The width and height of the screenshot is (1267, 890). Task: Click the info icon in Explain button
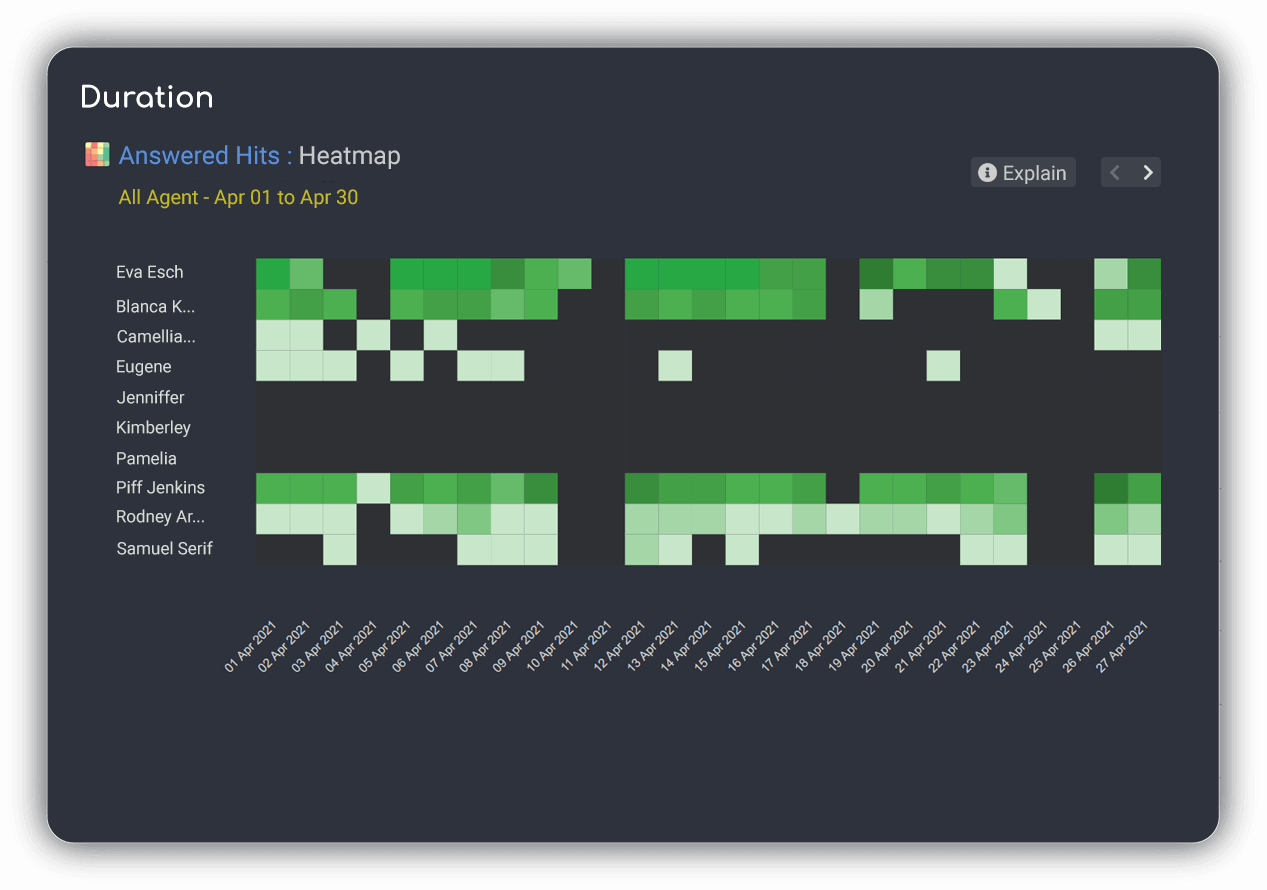click(987, 173)
